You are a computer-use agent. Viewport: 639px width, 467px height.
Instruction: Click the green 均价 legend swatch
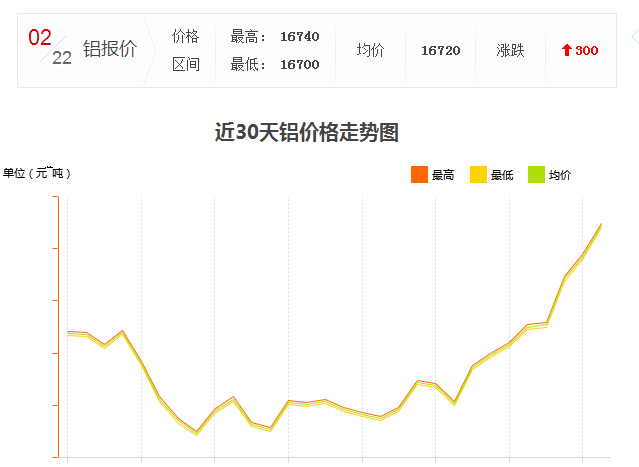tap(536, 175)
